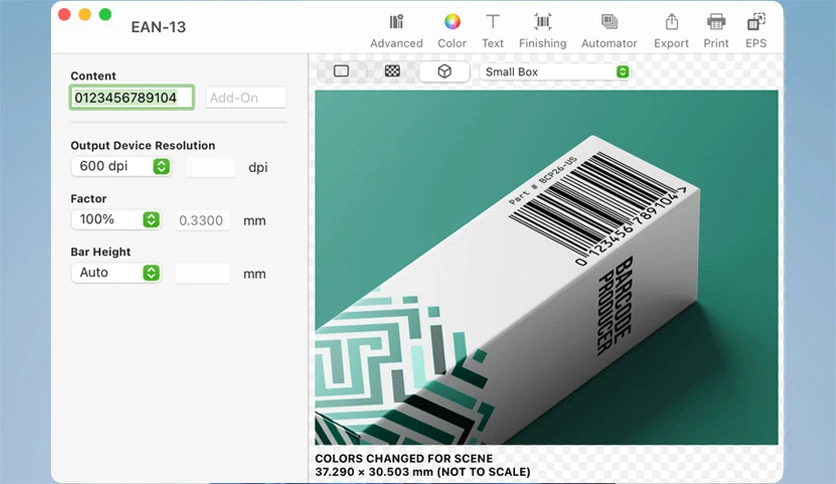836x484 pixels.
Task: Click the barcode box preview image
Action: pos(546,267)
